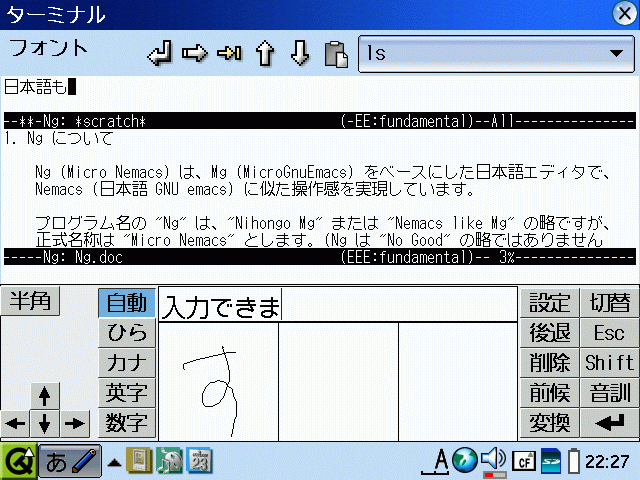Click the heading 1. Ng について

59,138
